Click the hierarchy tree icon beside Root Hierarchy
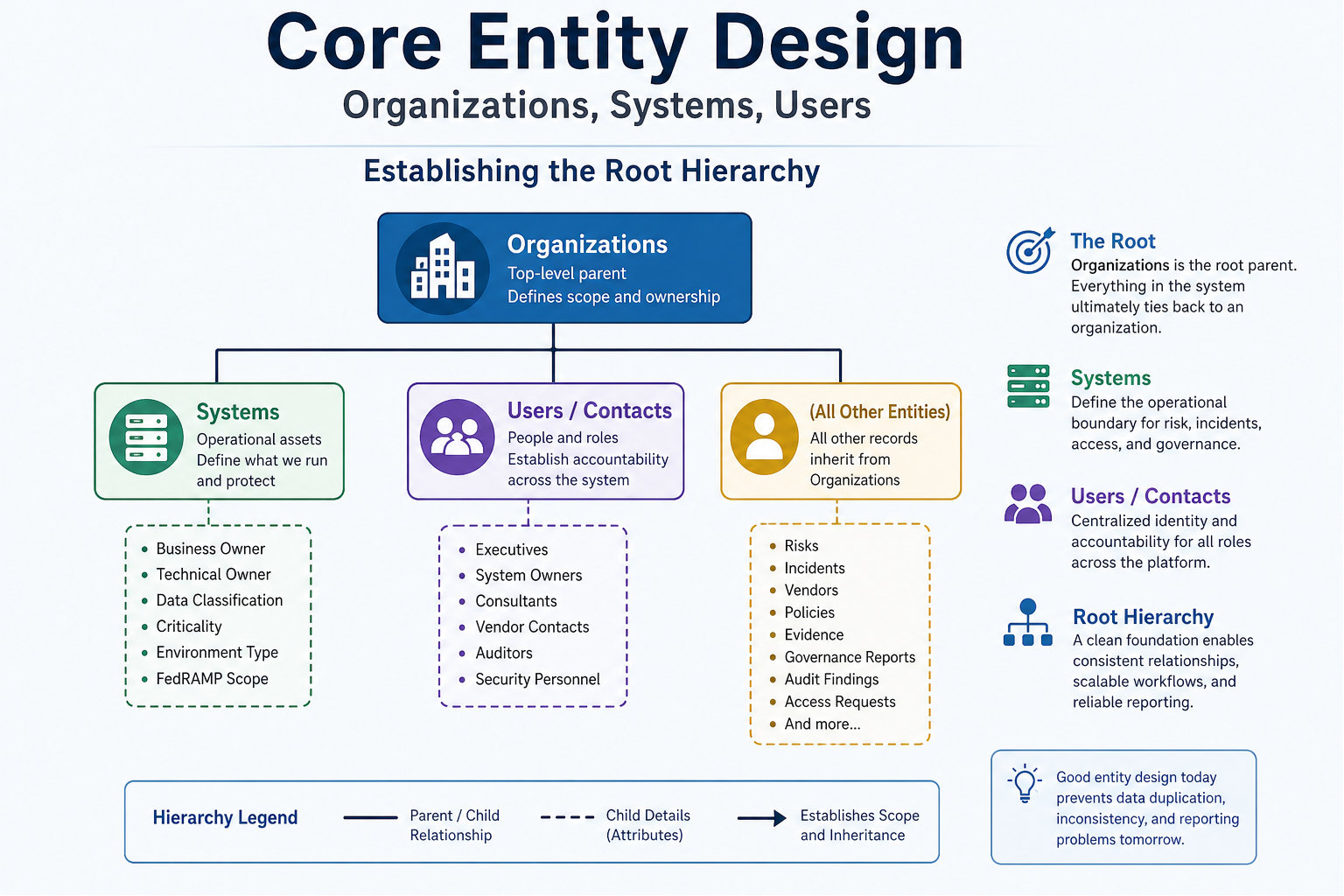The image size is (1344, 896). pos(1028,622)
